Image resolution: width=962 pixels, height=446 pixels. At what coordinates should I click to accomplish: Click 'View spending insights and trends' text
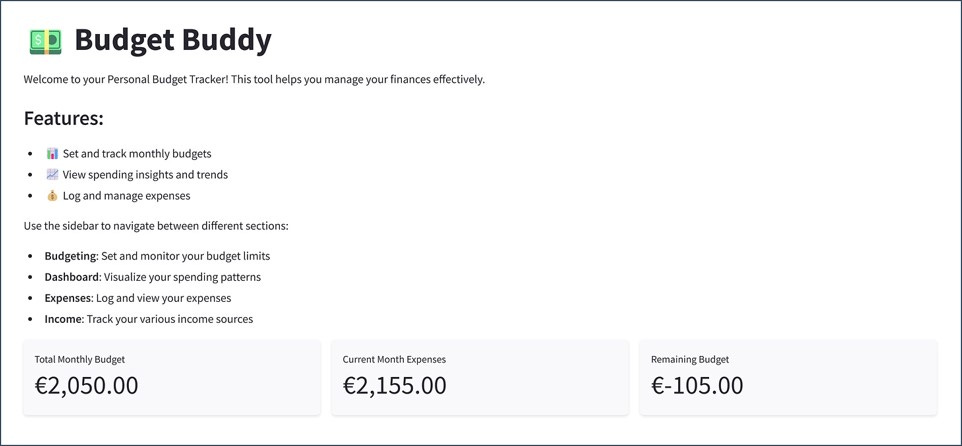tap(145, 175)
